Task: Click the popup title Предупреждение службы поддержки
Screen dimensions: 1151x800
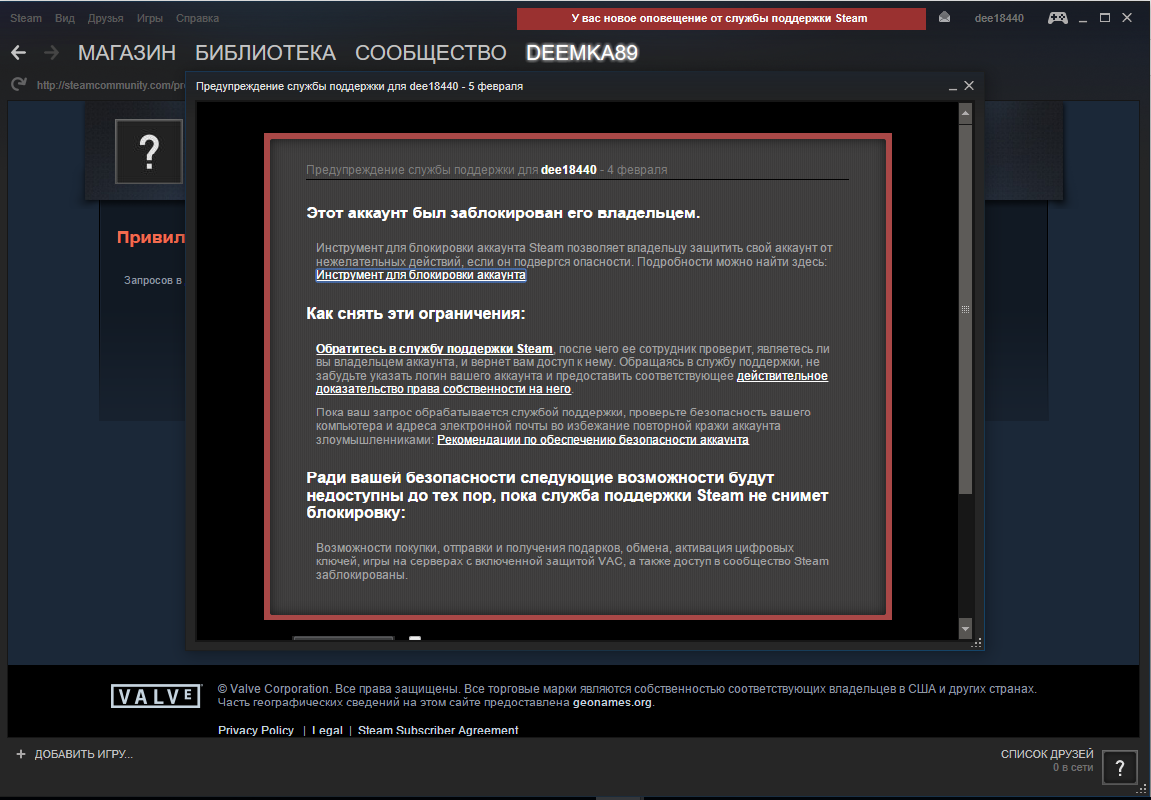Action: (359, 86)
